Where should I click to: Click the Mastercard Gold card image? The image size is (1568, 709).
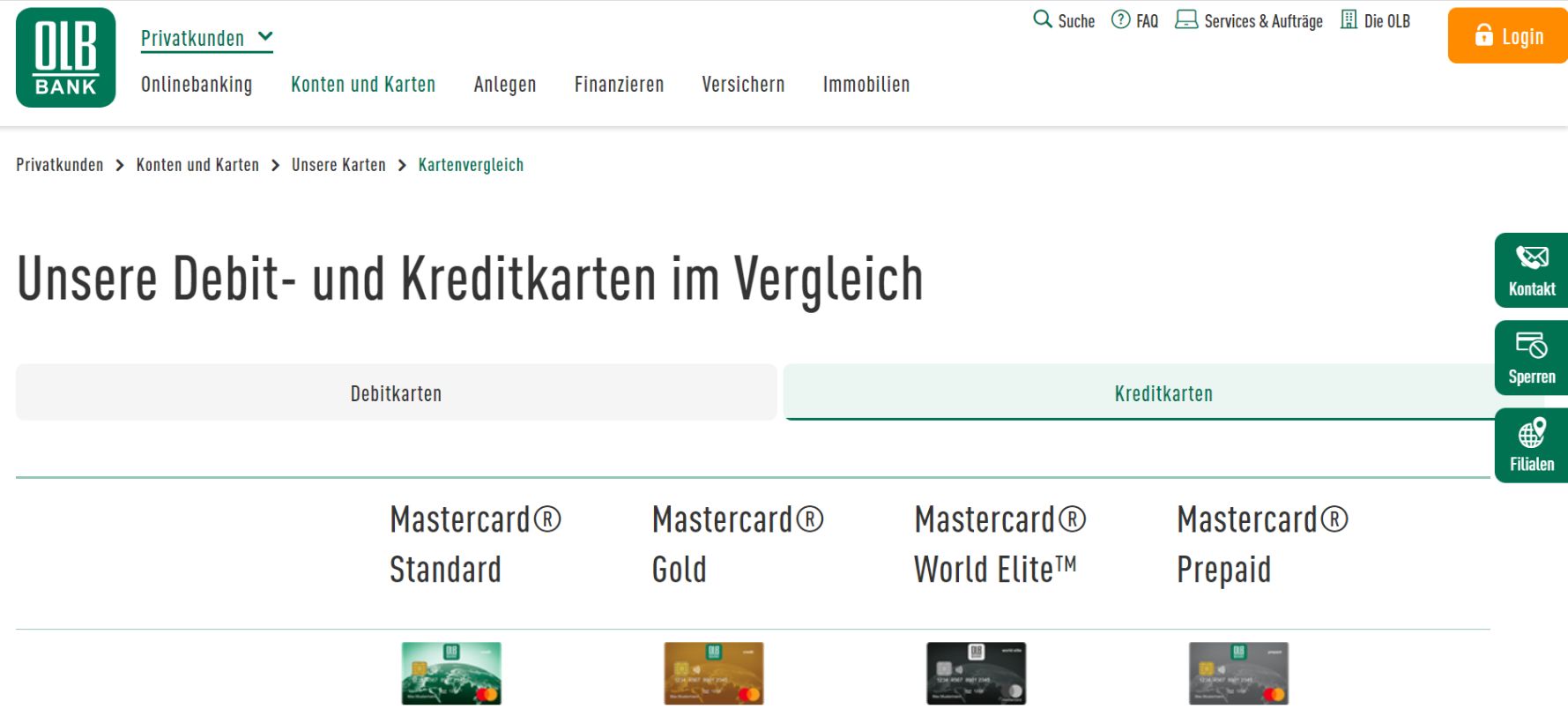714,673
